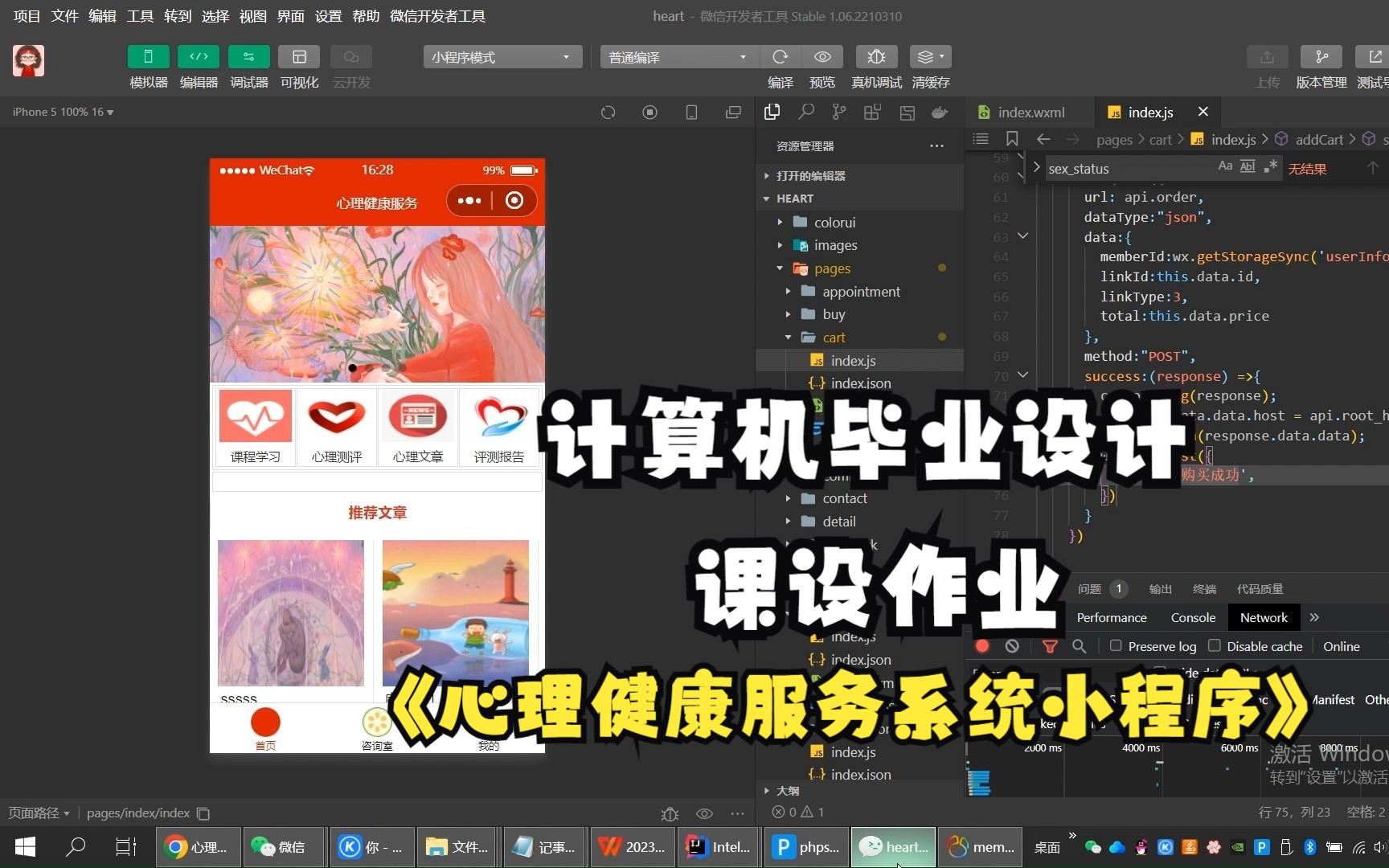Click the simulator stop record icon
This screenshot has height=868, width=1389.
[x=649, y=113]
